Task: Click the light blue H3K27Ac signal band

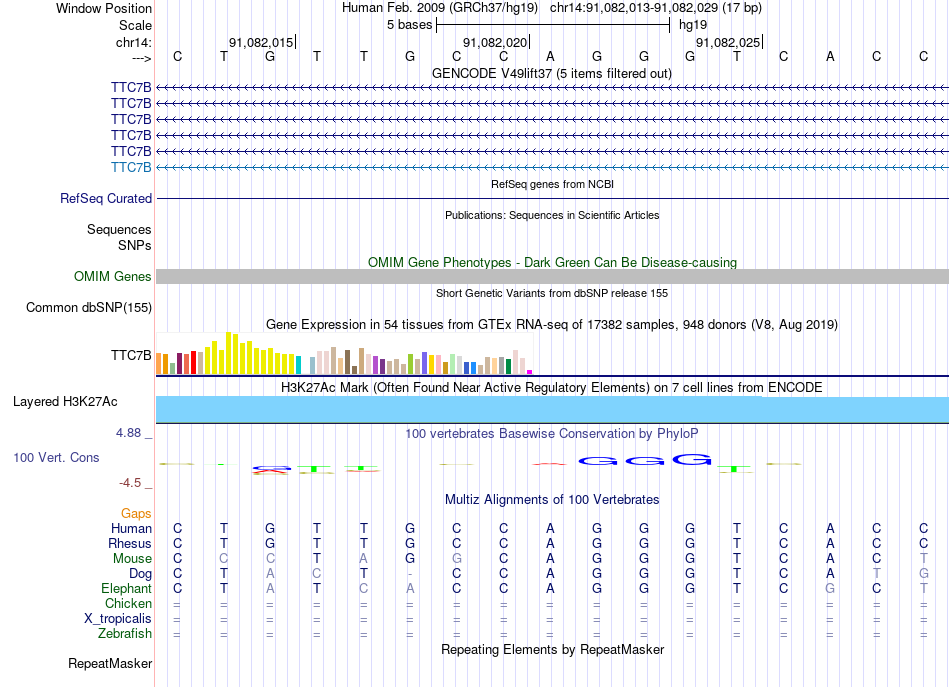Action: click(552, 410)
